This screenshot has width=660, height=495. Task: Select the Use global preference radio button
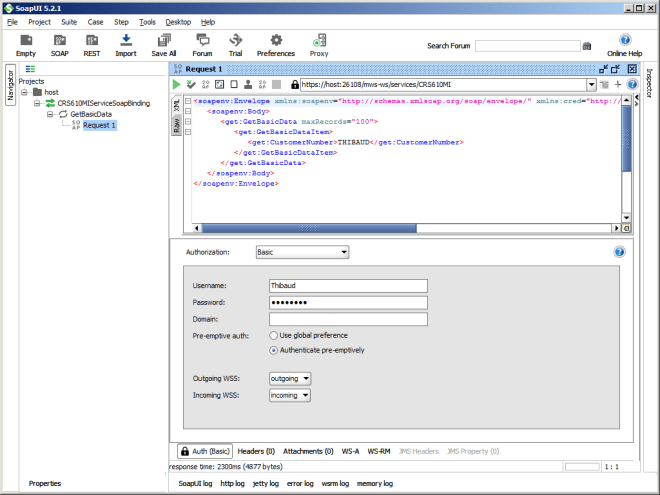pos(274,335)
